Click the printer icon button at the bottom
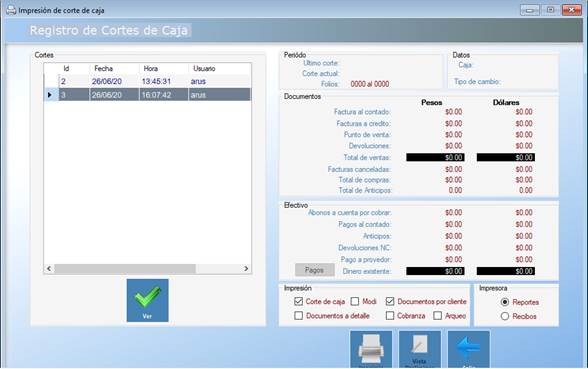 pyautogui.click(x=371, y=349)
